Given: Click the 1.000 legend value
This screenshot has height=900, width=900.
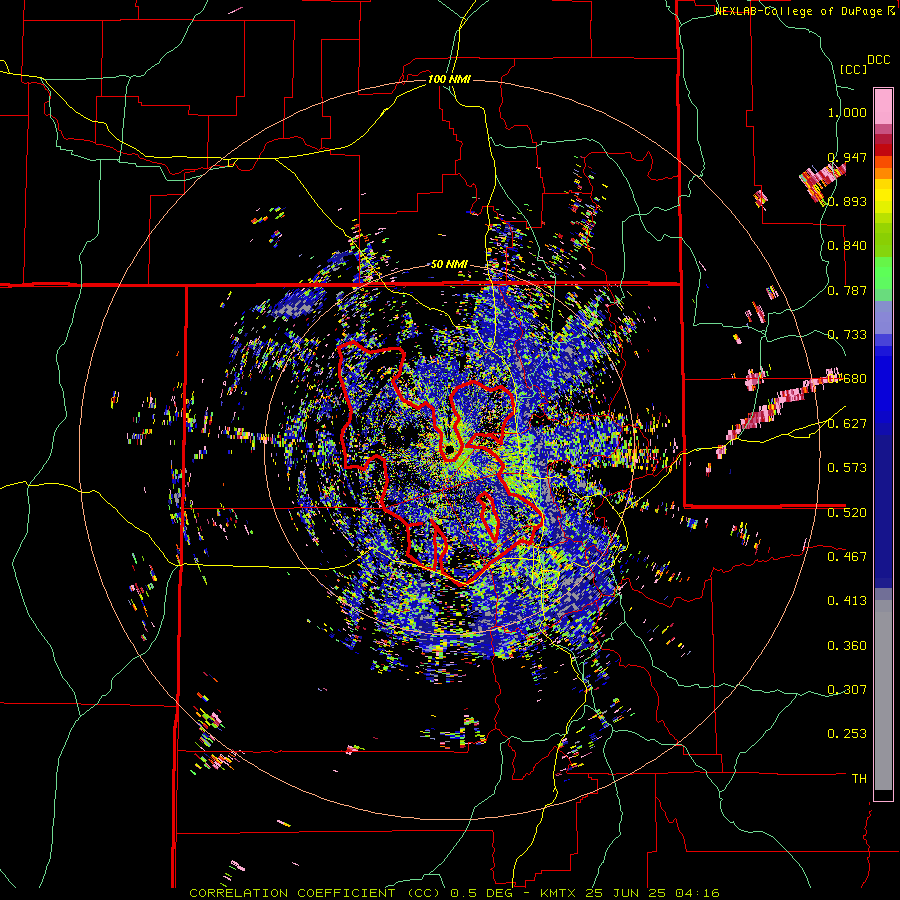Looking at the screenshot, I should (x=847, y=112).
